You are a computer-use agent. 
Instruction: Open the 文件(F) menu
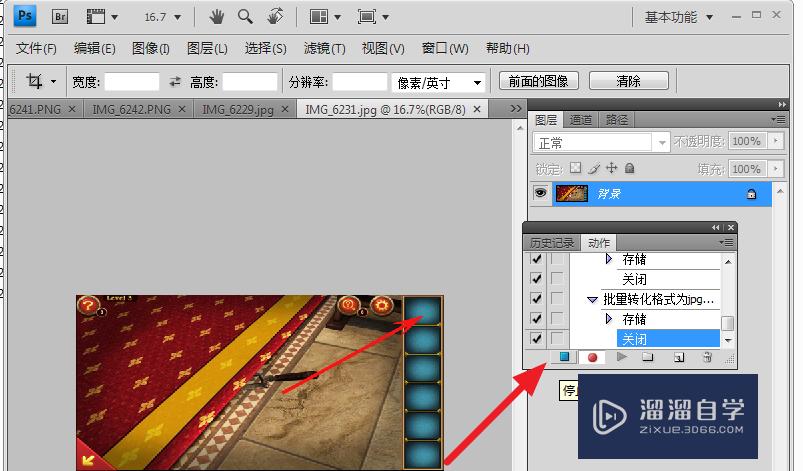[x=36, y=49]
